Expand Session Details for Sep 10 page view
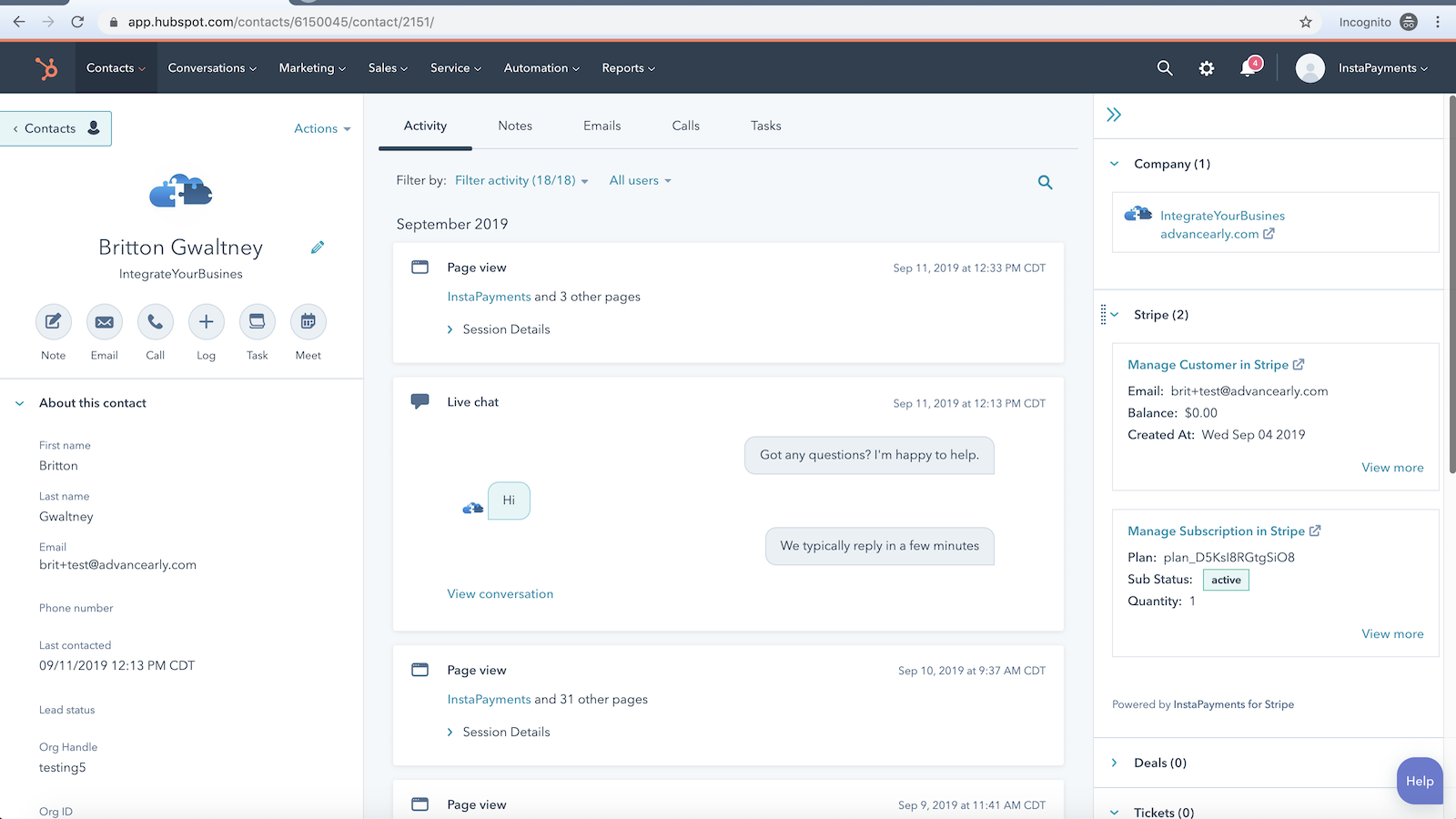 coord(499,732)
